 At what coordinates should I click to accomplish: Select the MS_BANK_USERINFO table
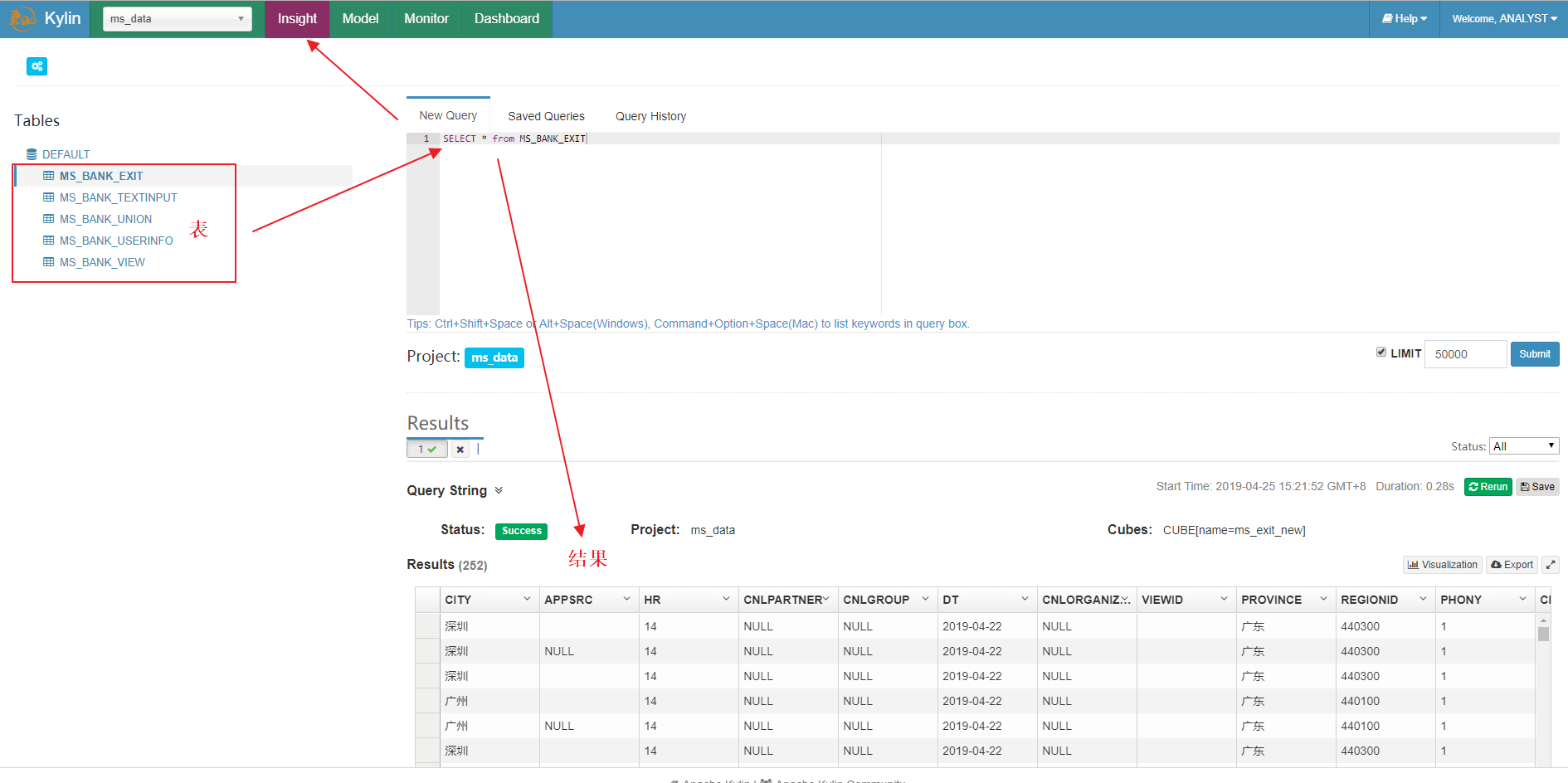click(x=116, y=241)
